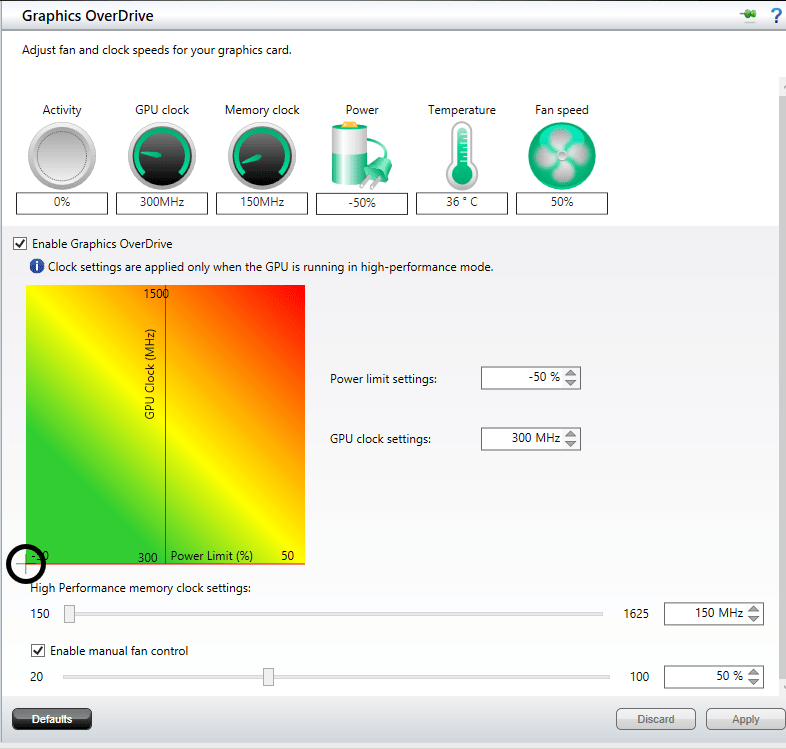Screen dimensions: 786x749
Task: Click inside the GPU clock power limit heat map
Action: [165, 425]
